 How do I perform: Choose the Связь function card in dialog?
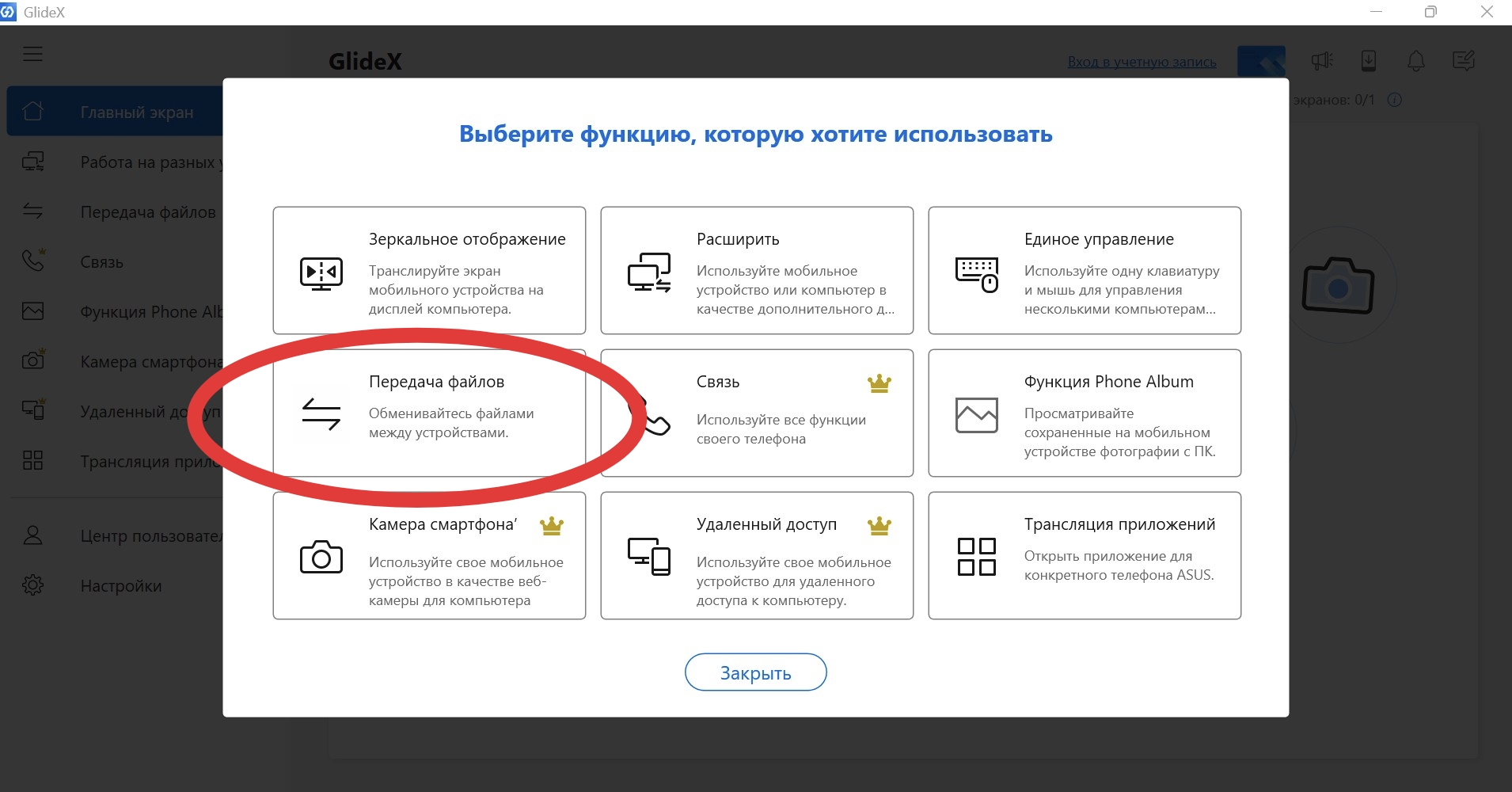[757, 413]
